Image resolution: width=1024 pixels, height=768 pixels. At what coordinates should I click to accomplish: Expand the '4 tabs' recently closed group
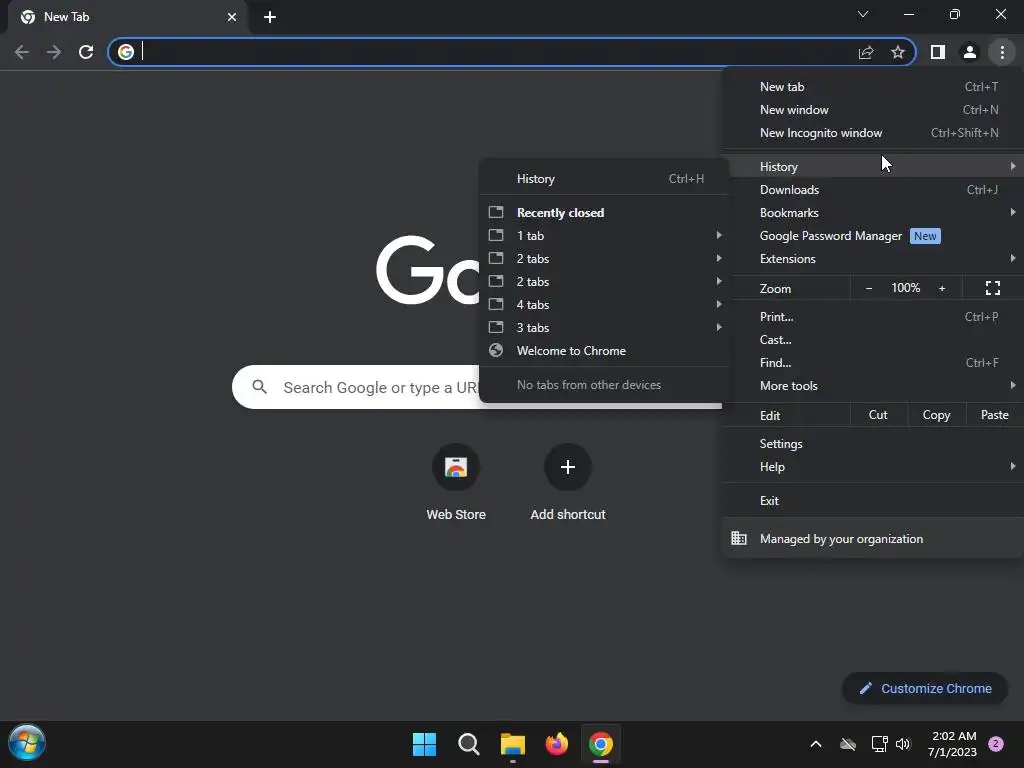(603, 305)
